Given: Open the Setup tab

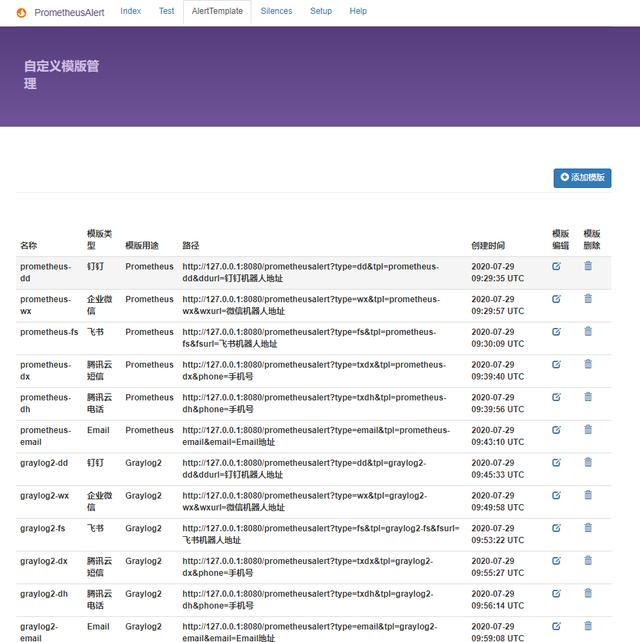Looking at the screenshot, I should point(321,11).
